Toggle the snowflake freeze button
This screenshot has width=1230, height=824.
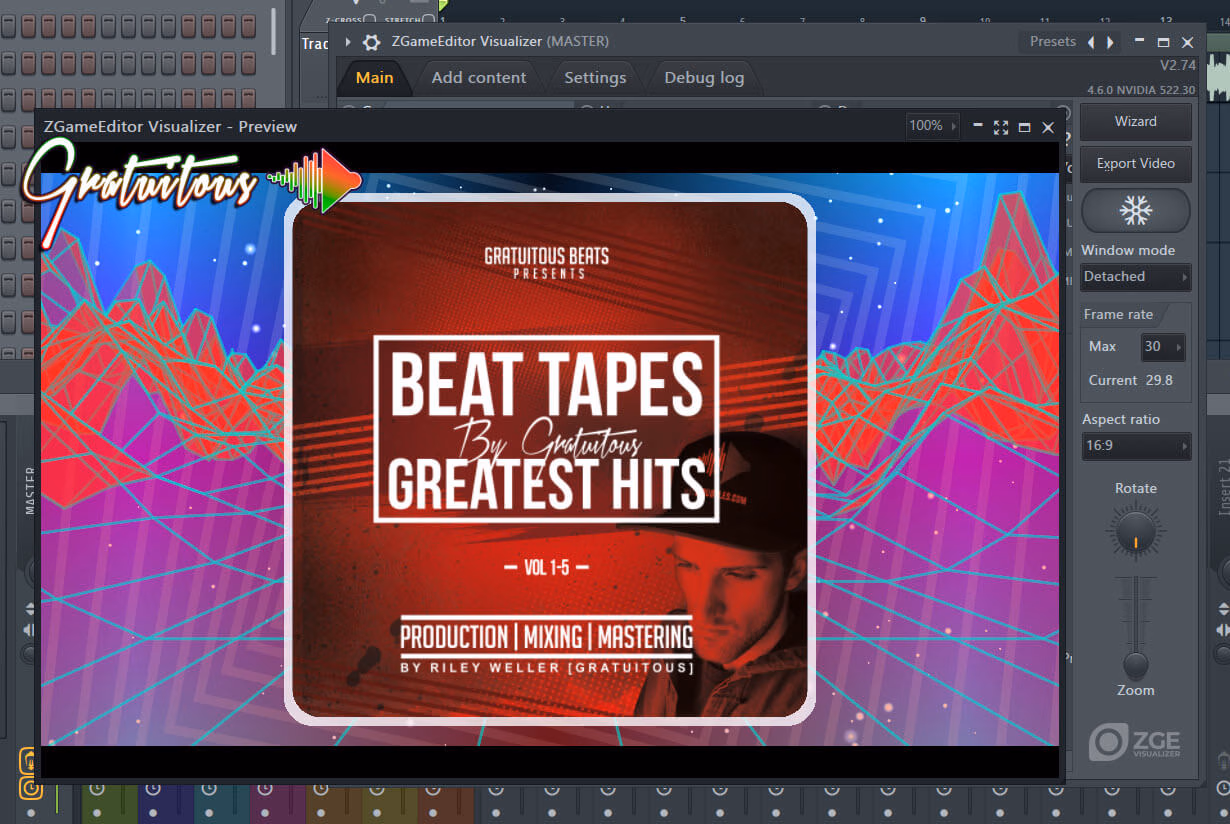pos(1136,210)
